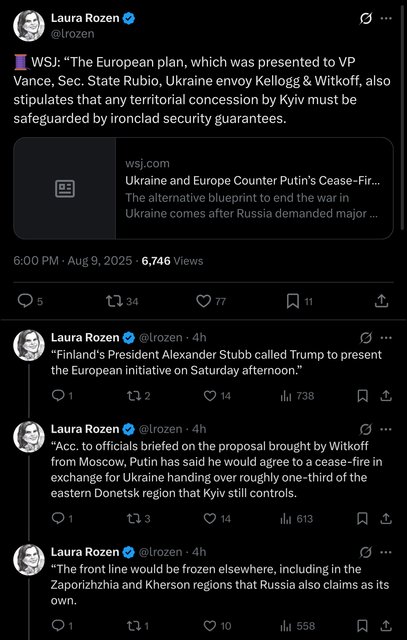The image size is (407, 640).
Task: Repost the main post with 34 reposts
Action: 122,302
